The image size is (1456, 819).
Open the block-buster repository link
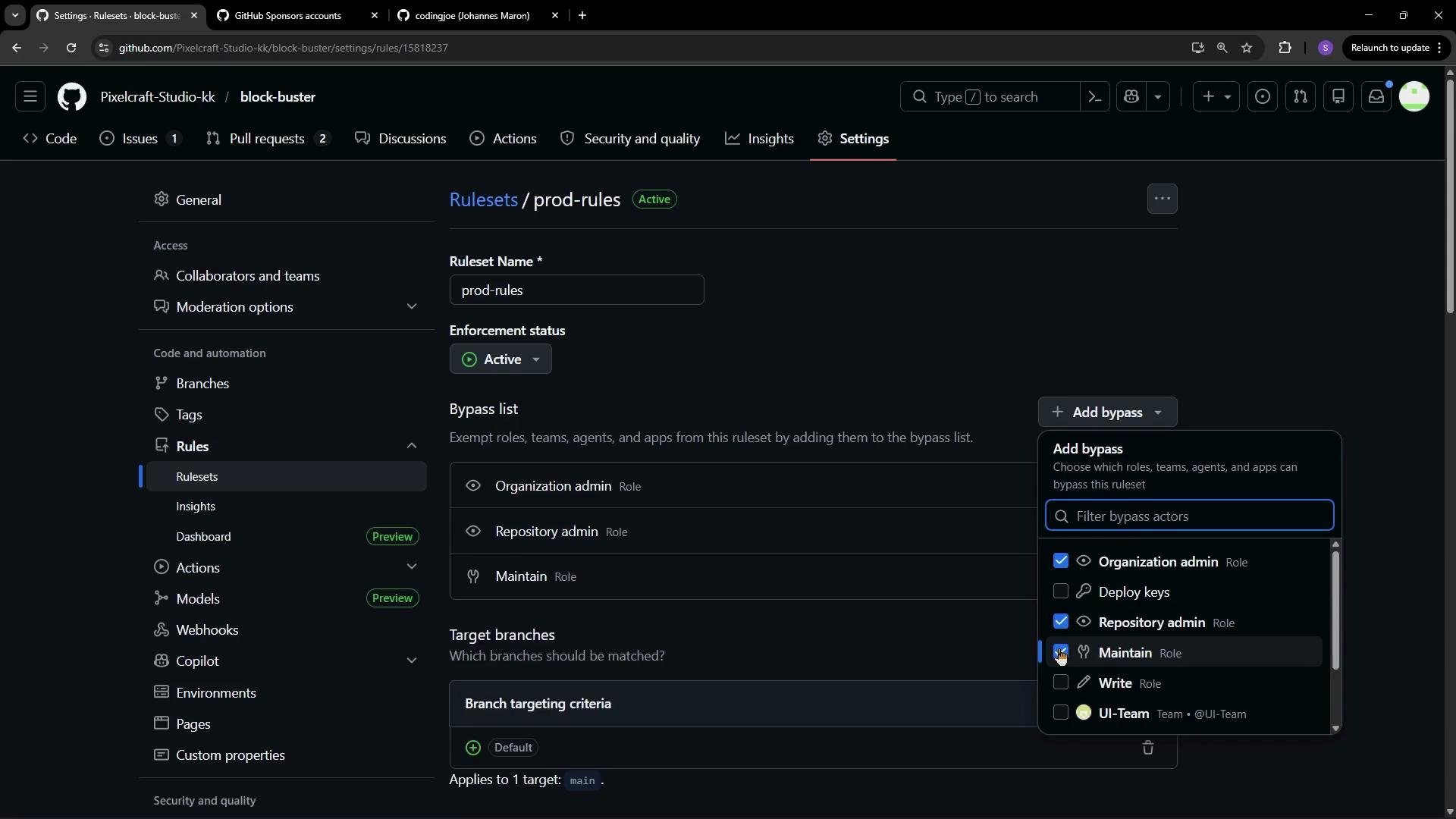pyautogui.click(x=278, y=97)
